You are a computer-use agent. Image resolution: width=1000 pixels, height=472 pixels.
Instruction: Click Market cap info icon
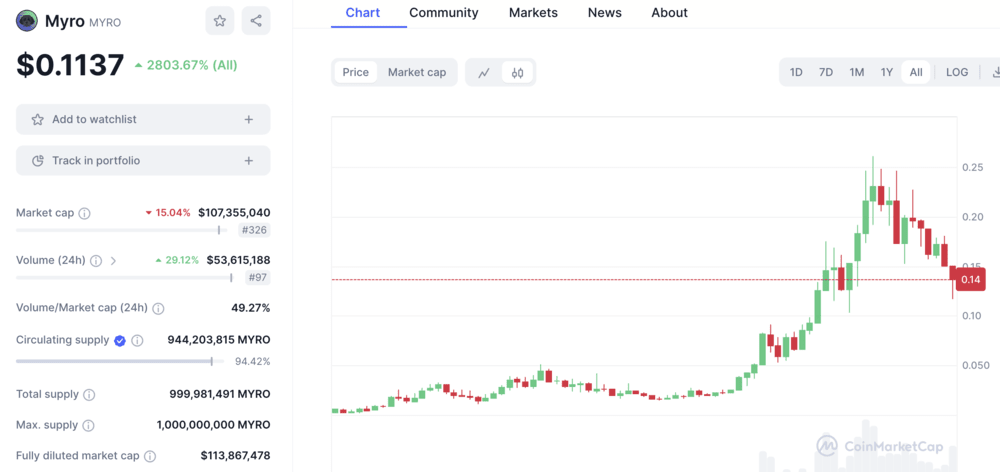[85, 213]
